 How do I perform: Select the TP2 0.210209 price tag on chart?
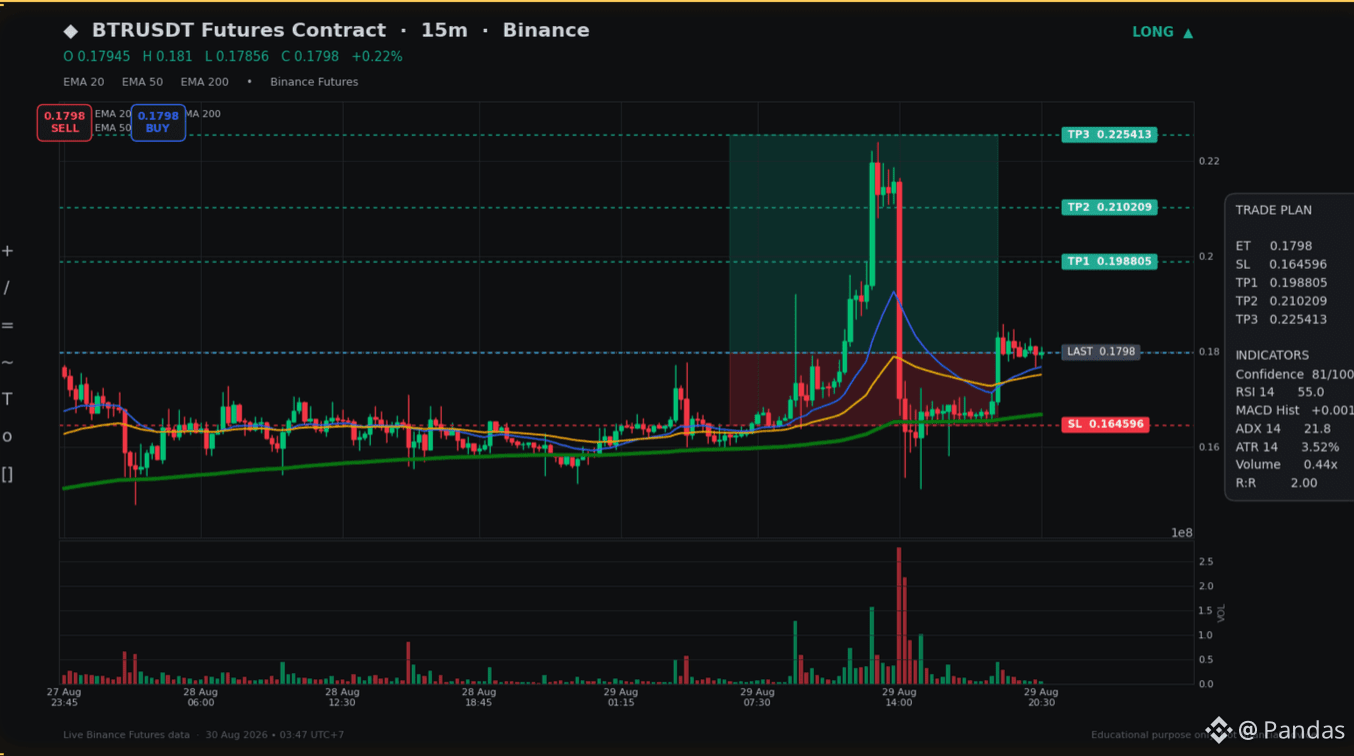1109,208
